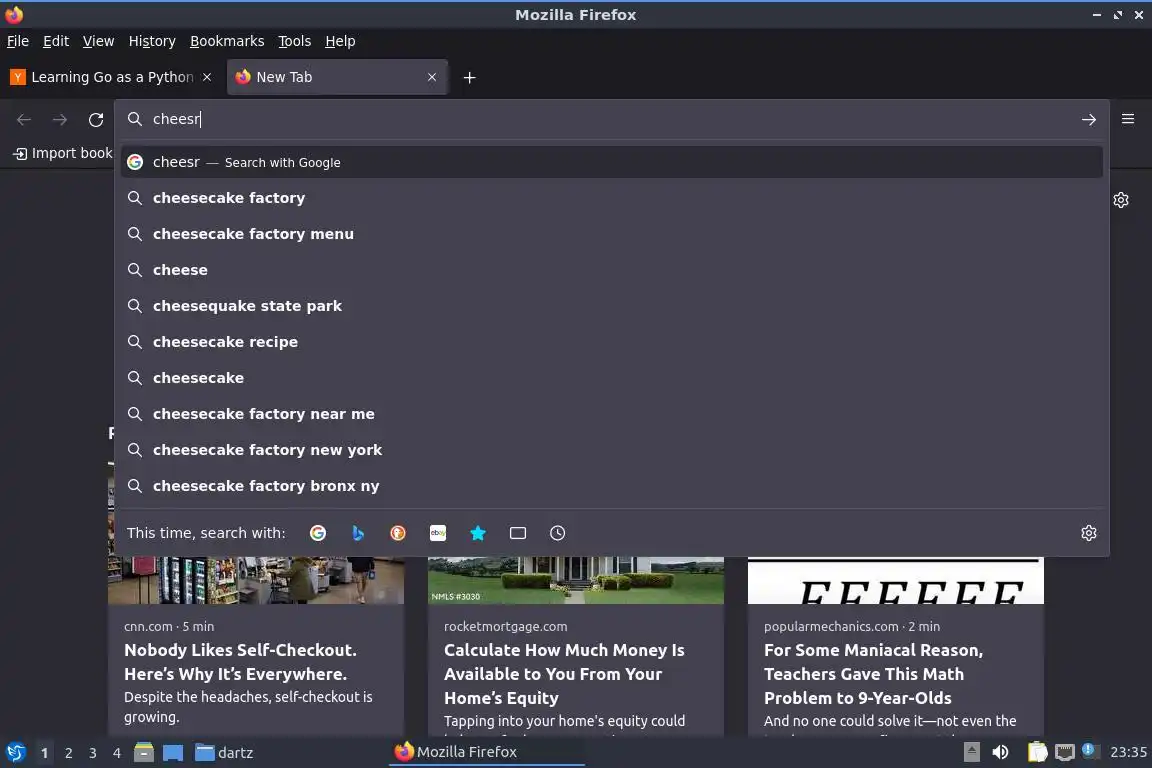Open the File menu
This screenshot has width=1152, height=768.
click(x=18, y=41)
